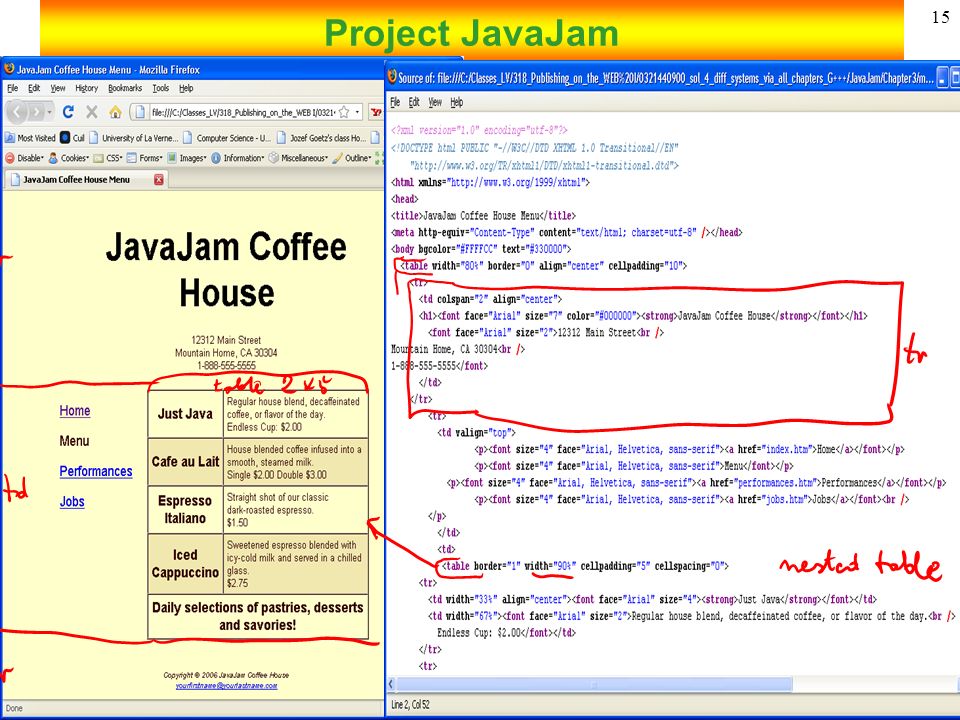Image resolution: width=960 pixels, height=720 pixels.
Task: Bookmark this page with the star icon
Action: tap(344, 112)
